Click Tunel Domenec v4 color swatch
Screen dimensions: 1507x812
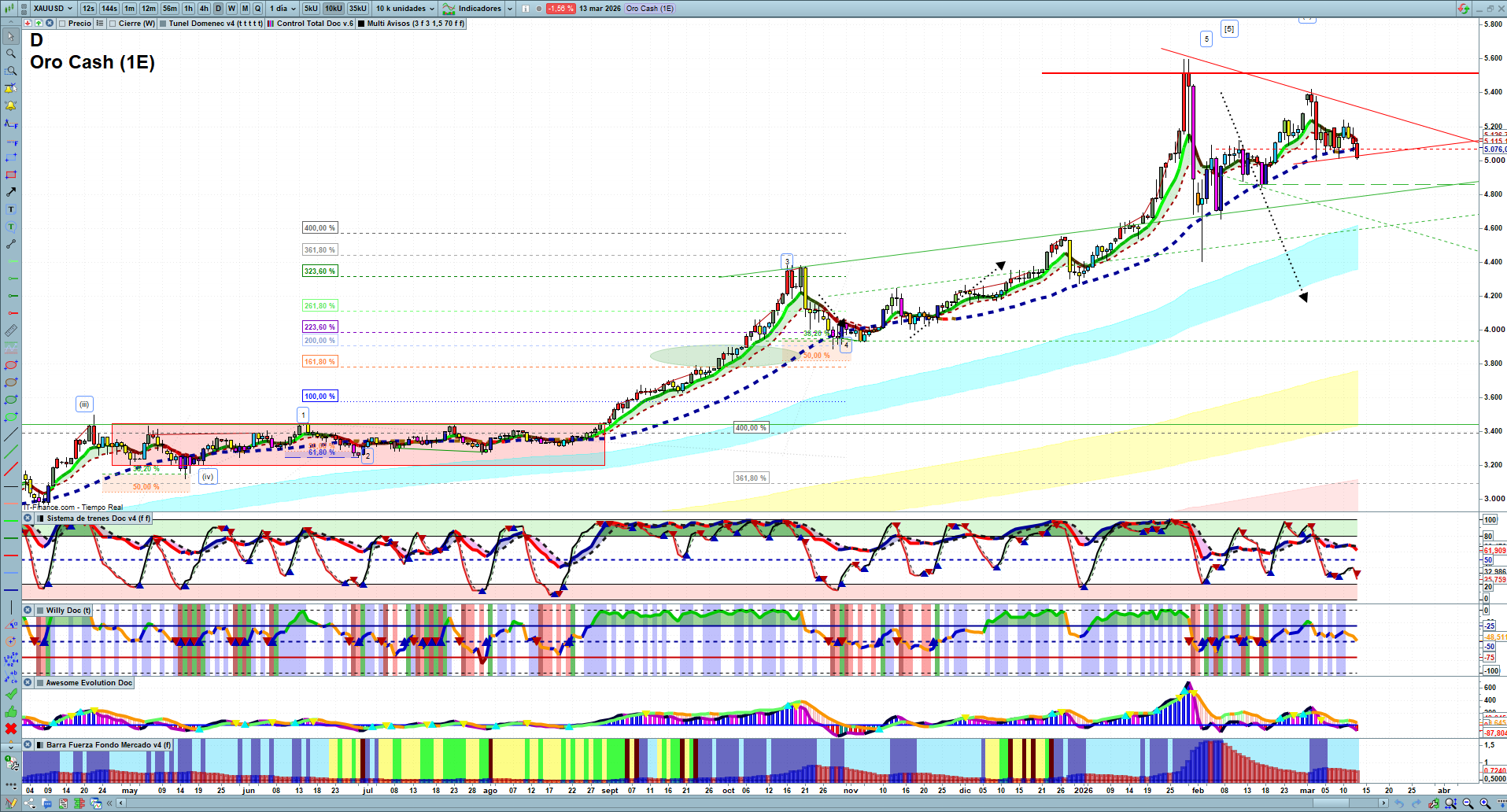(163, 24)
